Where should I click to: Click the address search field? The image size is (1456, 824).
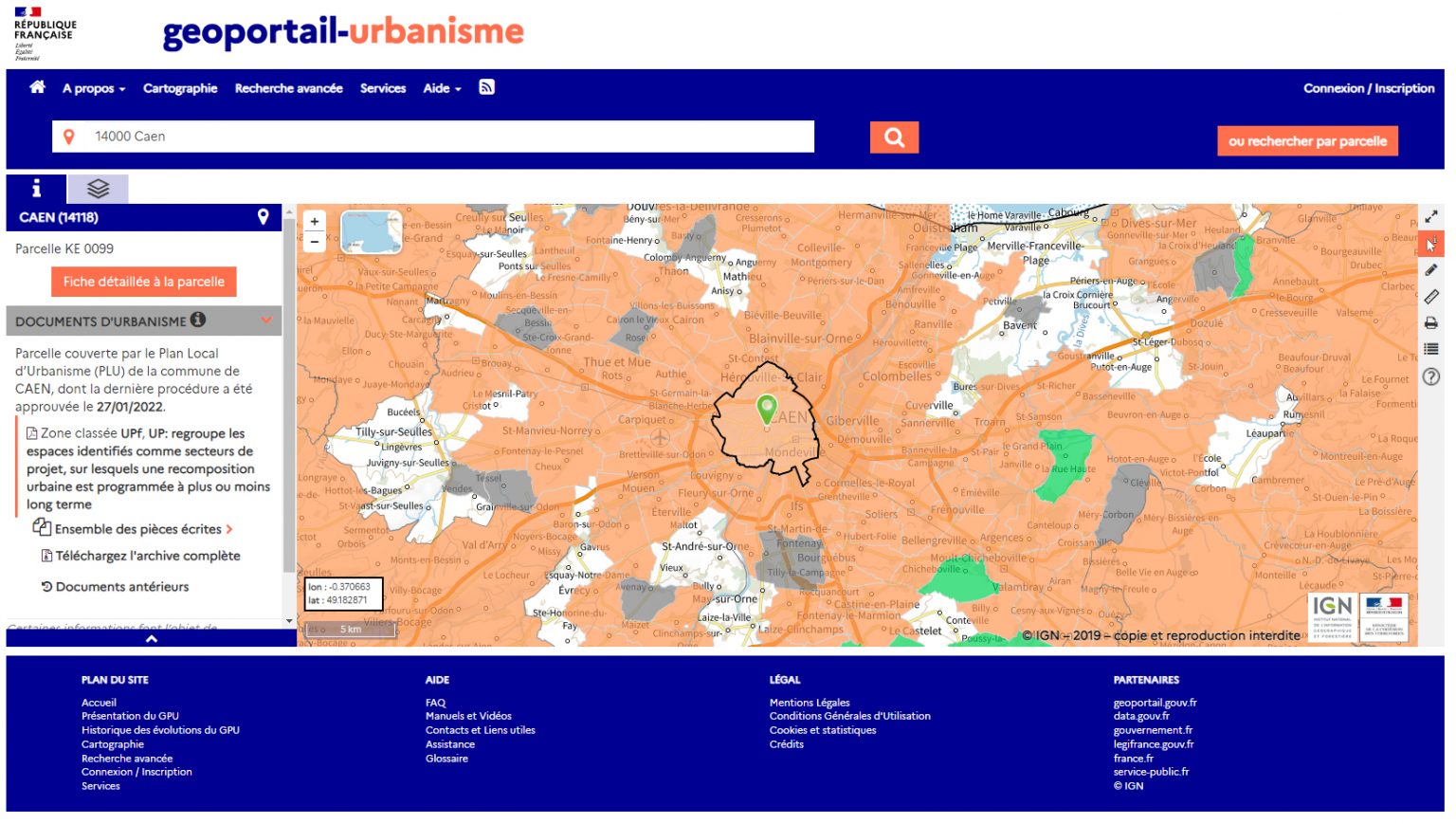(x=433, y=137)
